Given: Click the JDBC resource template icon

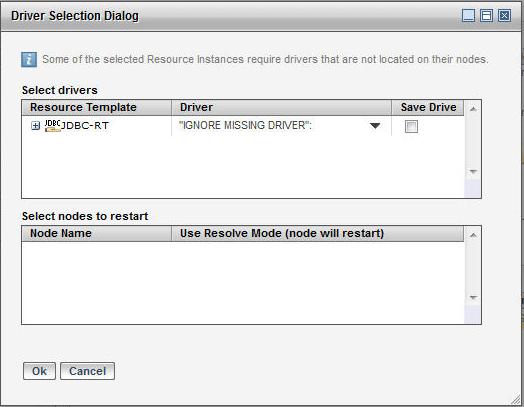Looking at the screenshot, I should 53,126.
